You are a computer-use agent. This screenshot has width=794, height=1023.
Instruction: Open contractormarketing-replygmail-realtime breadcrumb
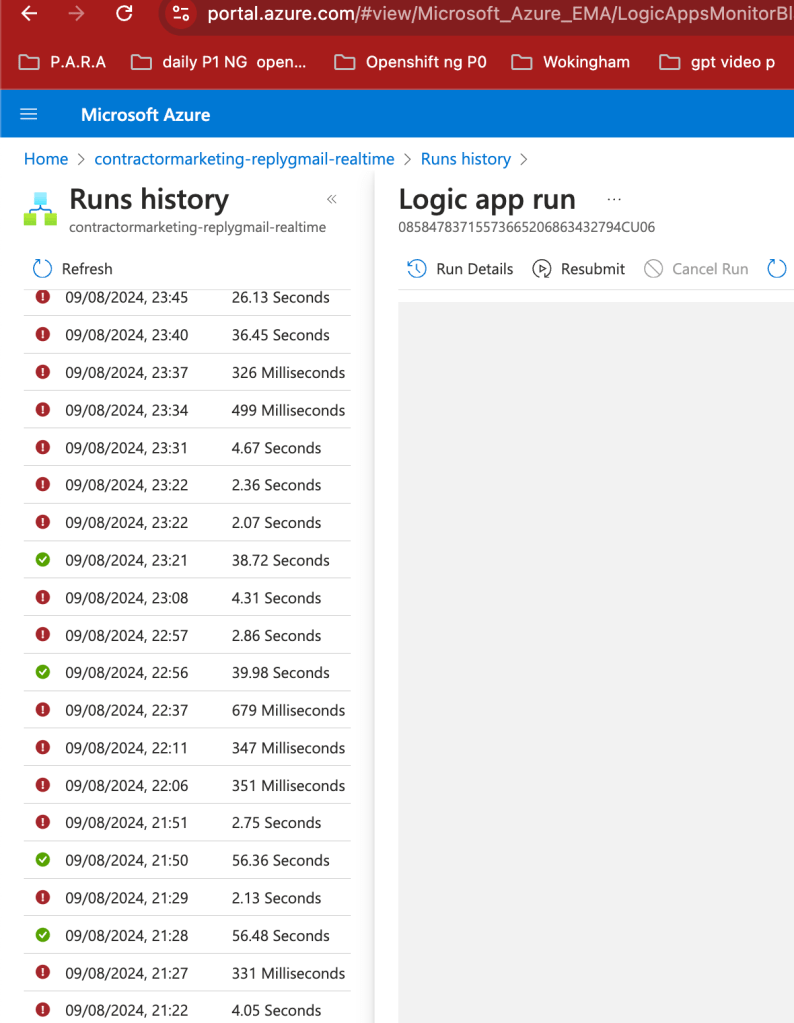tap(244, 159)
